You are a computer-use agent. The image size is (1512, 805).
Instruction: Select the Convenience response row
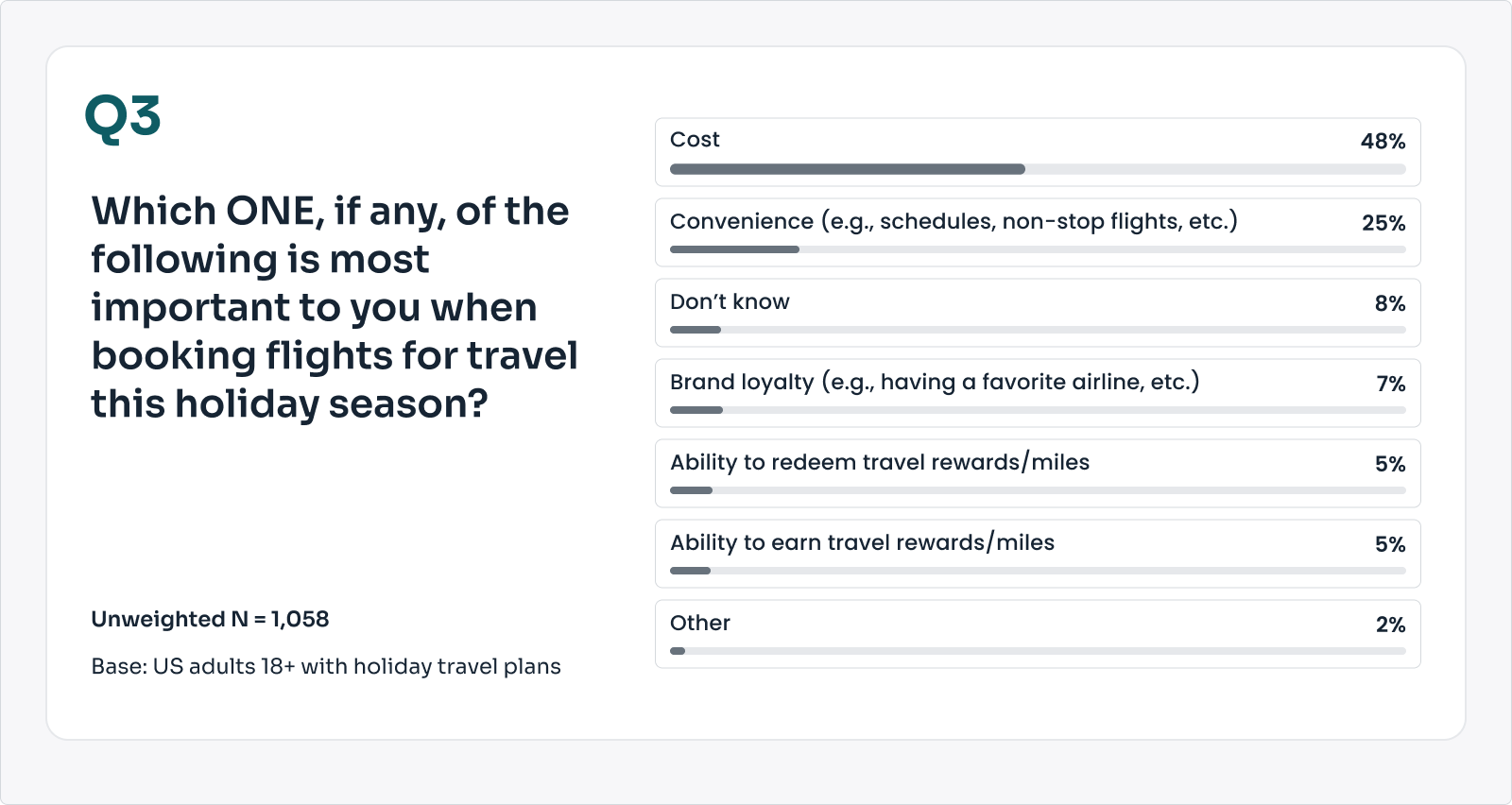click(x=1038, y=232)
